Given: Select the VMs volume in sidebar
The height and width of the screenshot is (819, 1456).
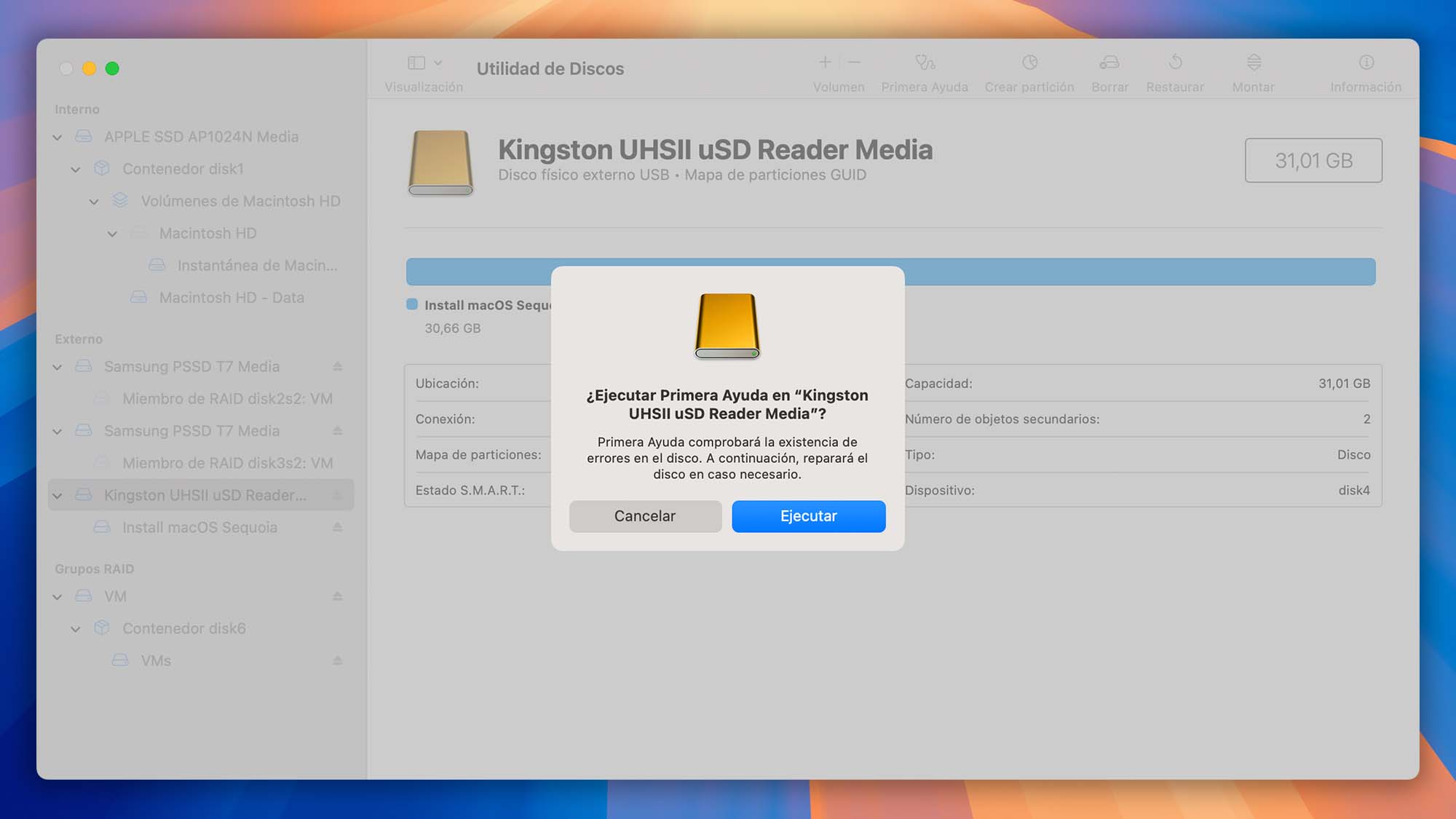Looking at the screenshot, I should (201, 660).
